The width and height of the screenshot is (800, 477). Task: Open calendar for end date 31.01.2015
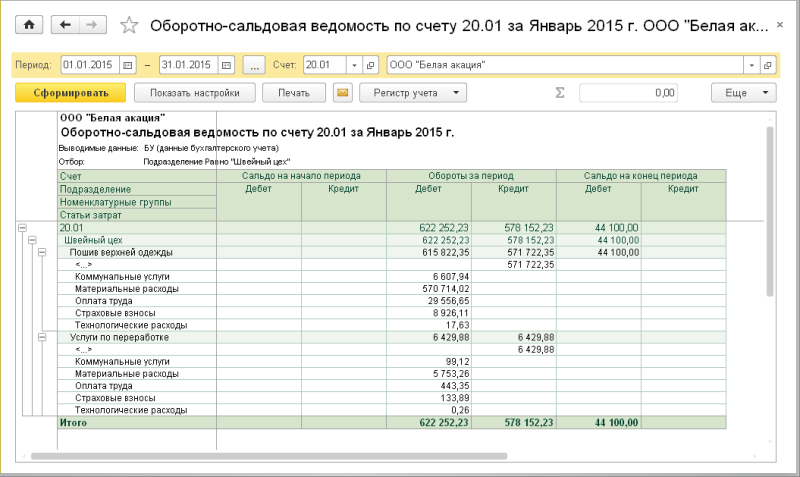tap(226, 65)
